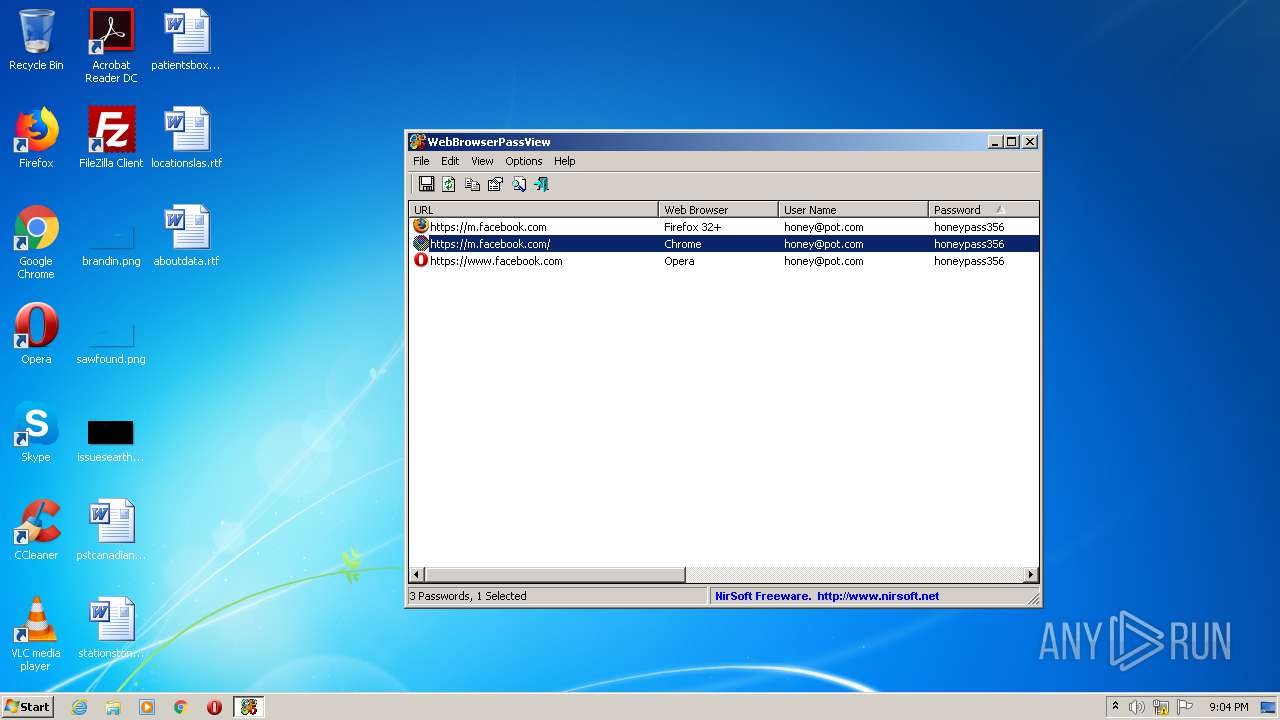Open the Help menu
Screen dimensions: 1280x720
(565, 161)
